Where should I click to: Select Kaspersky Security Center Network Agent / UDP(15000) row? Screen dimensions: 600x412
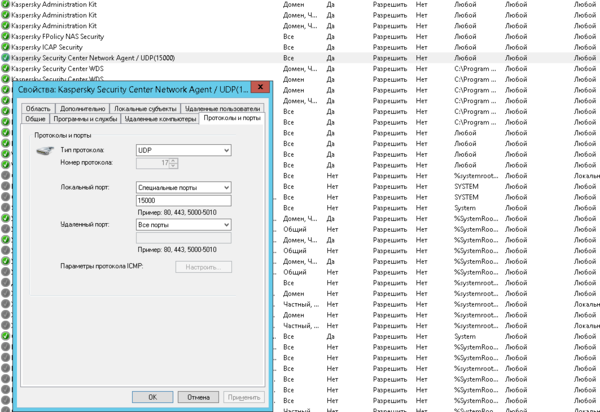(x=300, y=58)
